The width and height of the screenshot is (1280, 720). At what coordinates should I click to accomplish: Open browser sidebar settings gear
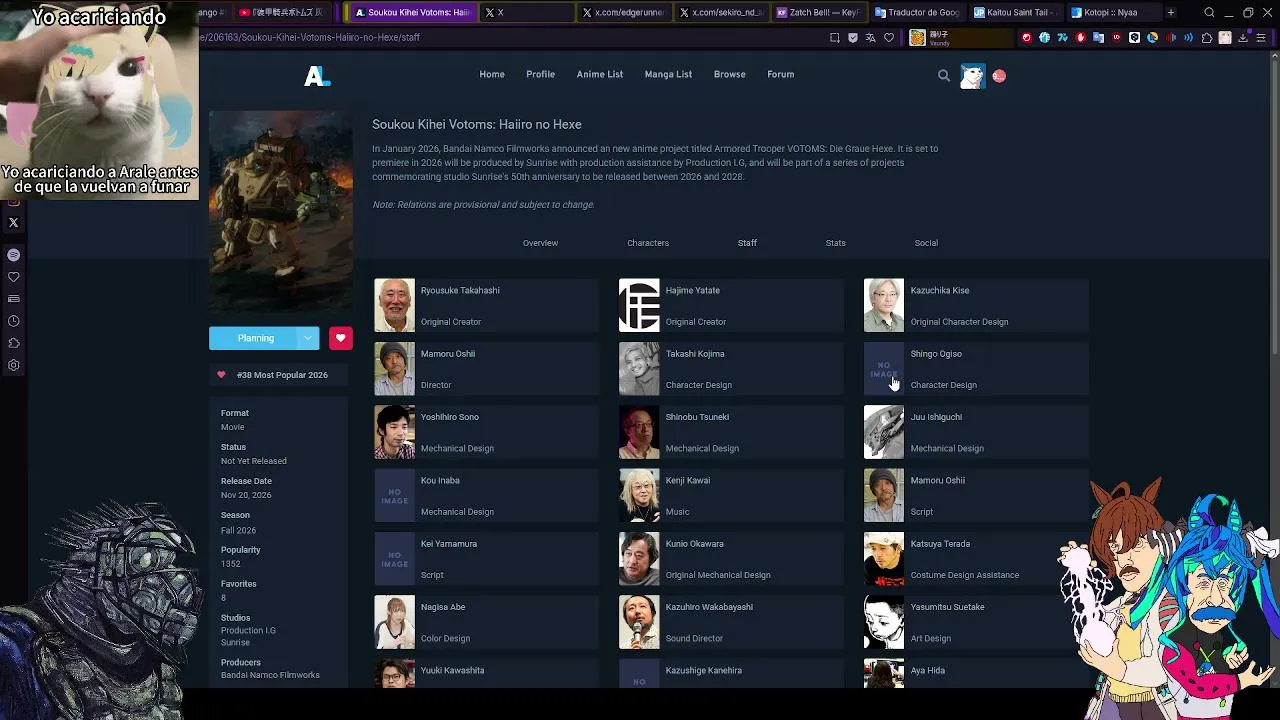(14, 365)
